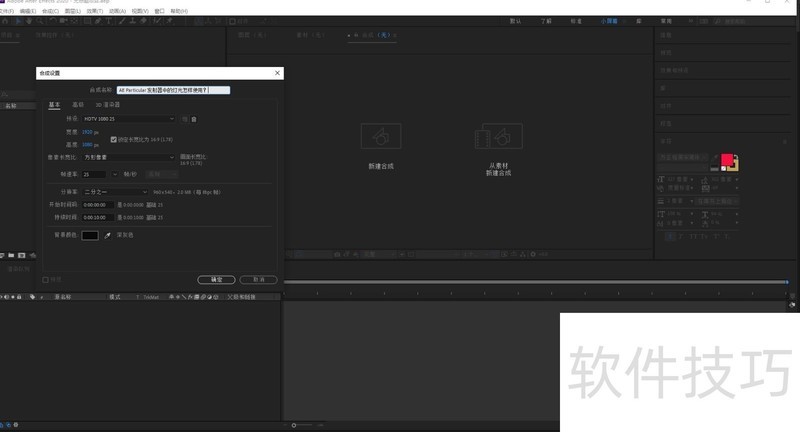800x432 pixels.
Task: Open the font style dropdown below font family
Action: 682,167
